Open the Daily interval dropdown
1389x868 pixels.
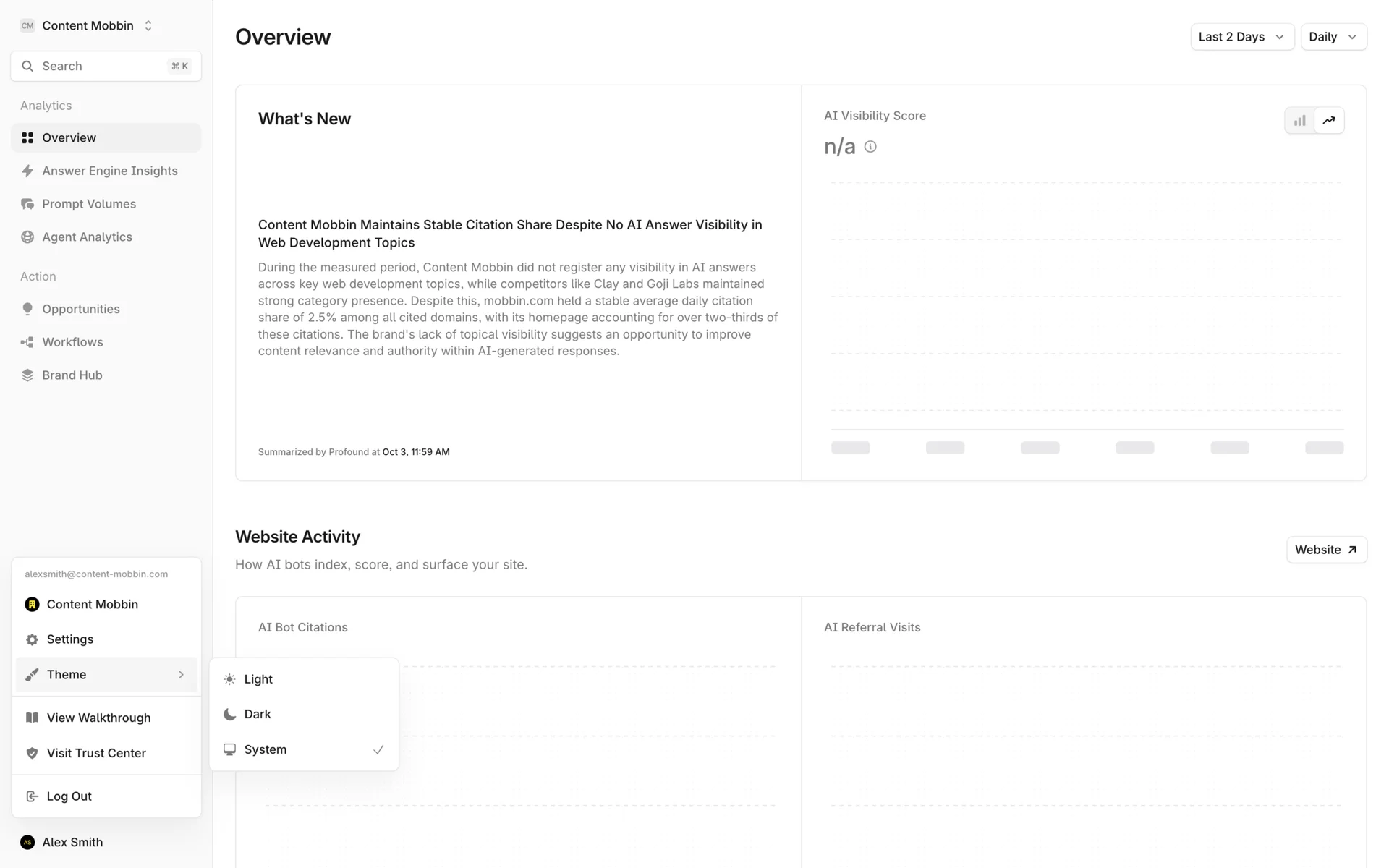point(1333,37)
